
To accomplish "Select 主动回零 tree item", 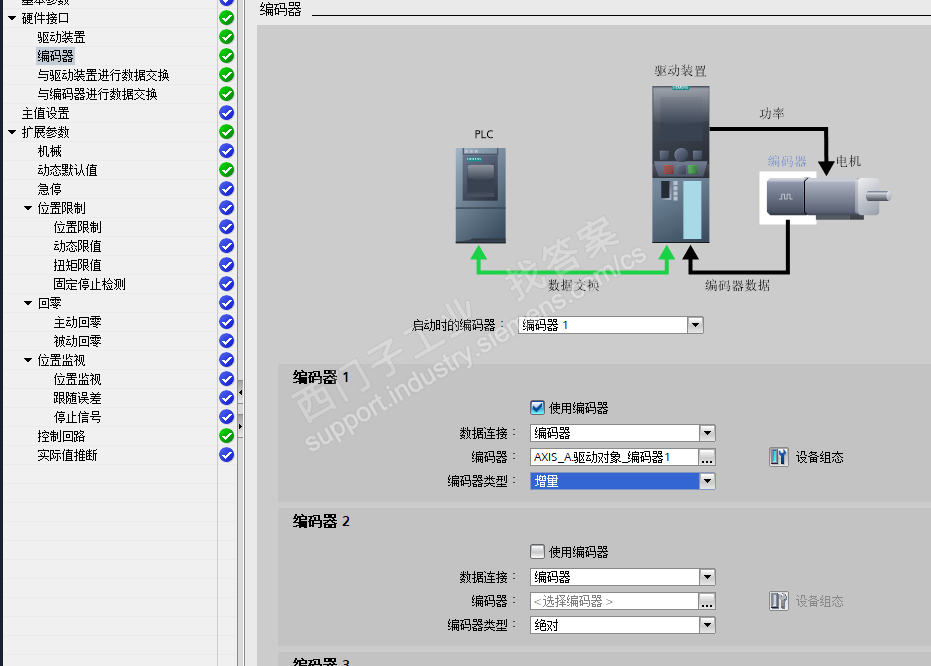I will [78, 322].
